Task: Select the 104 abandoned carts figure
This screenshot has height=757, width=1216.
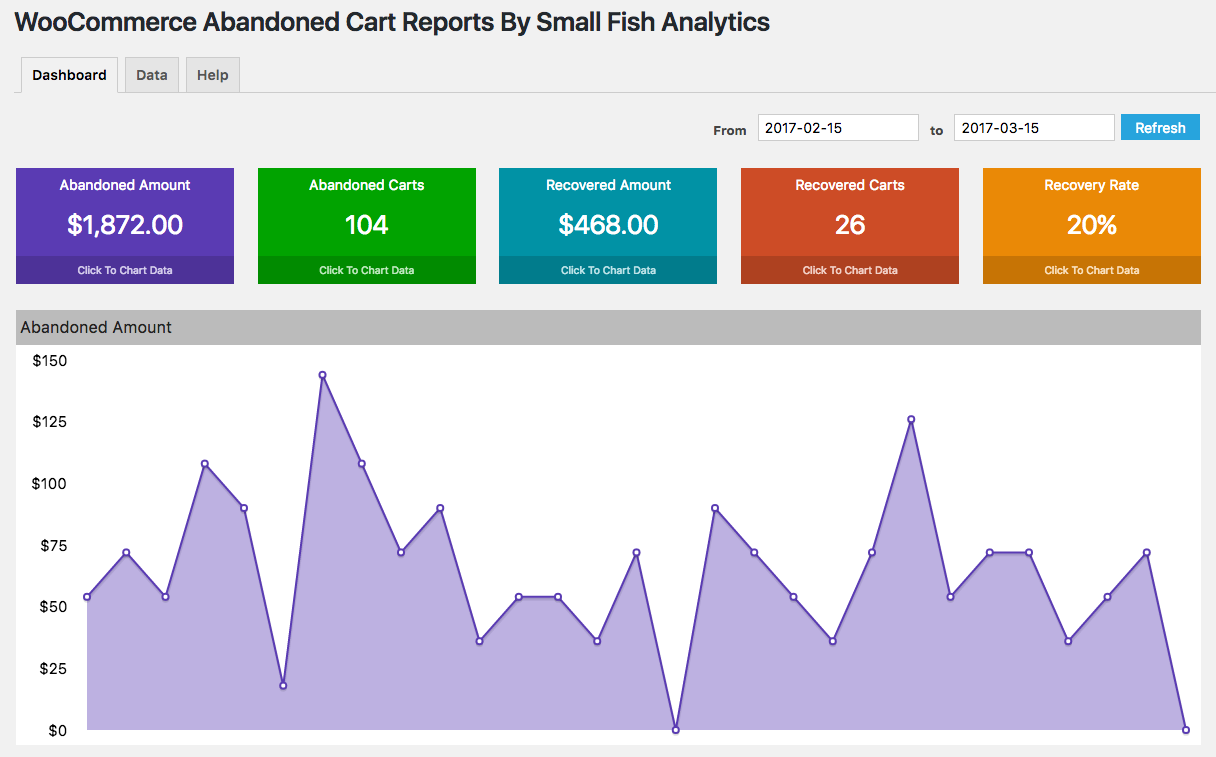Action: pos(366,225)
